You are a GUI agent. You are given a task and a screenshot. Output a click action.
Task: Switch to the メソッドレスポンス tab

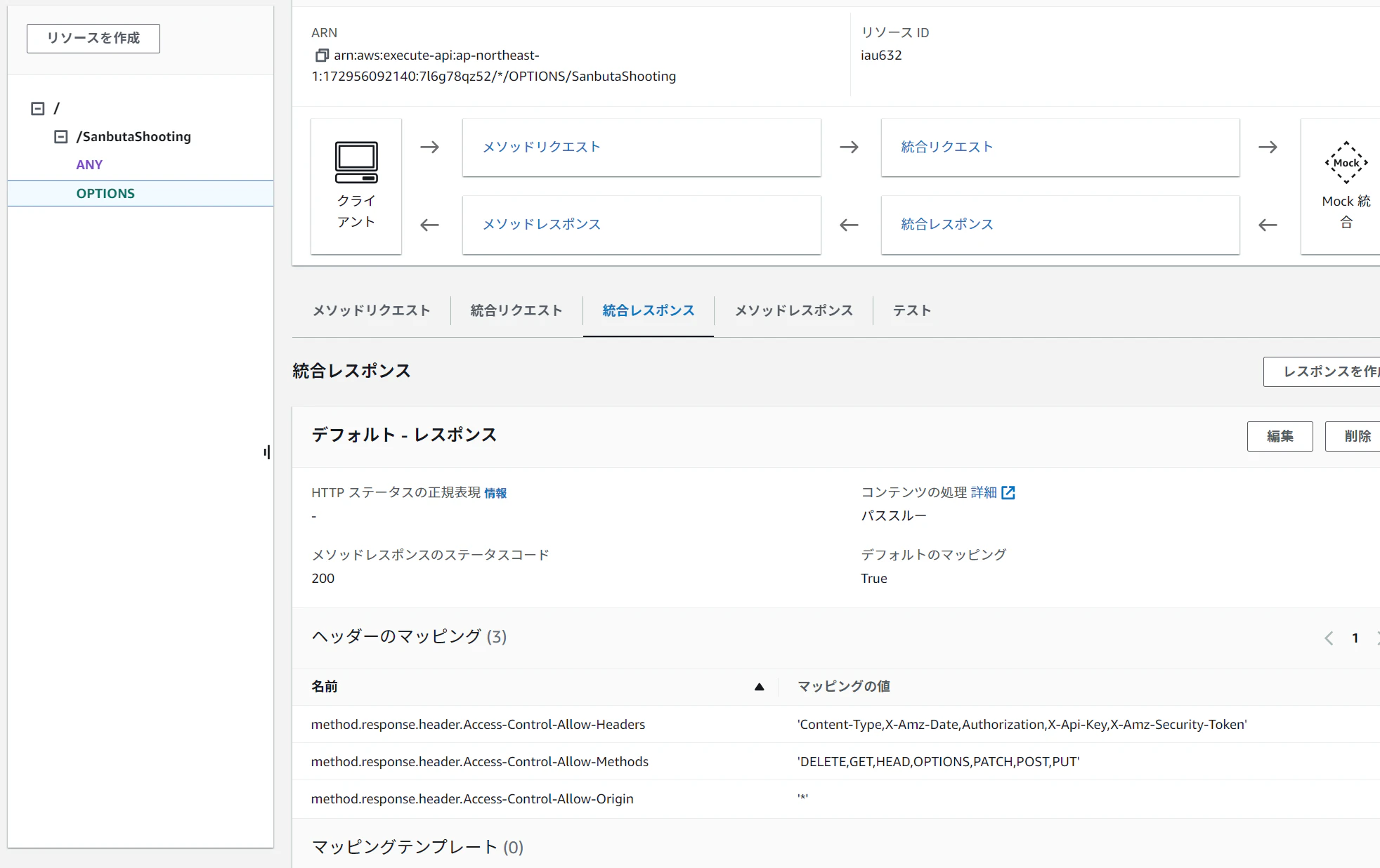point(794,310)
